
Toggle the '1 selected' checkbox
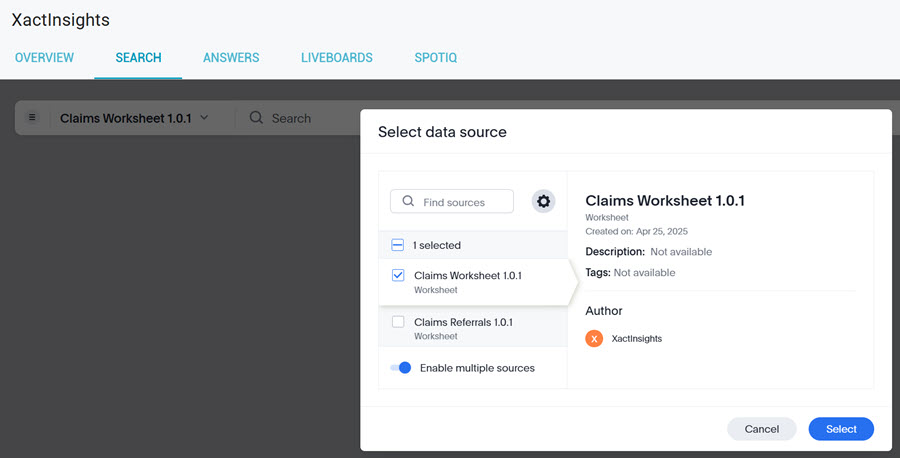pyautogui.click(x=398, y=245)
